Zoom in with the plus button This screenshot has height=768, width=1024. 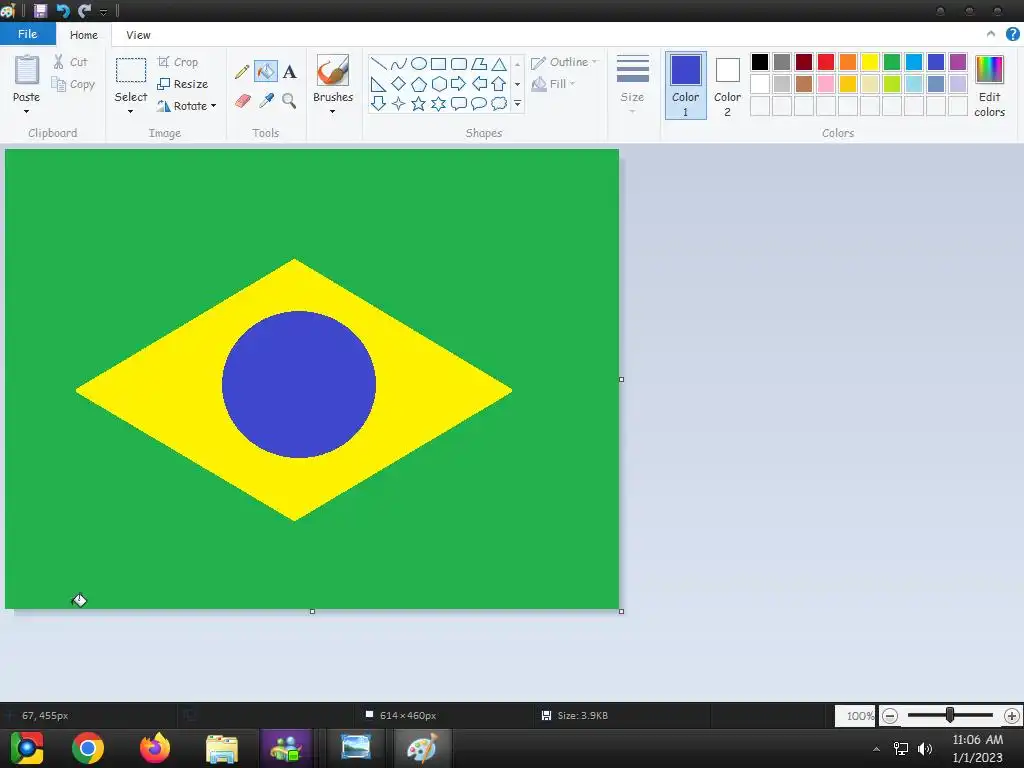coord(1012,716)
